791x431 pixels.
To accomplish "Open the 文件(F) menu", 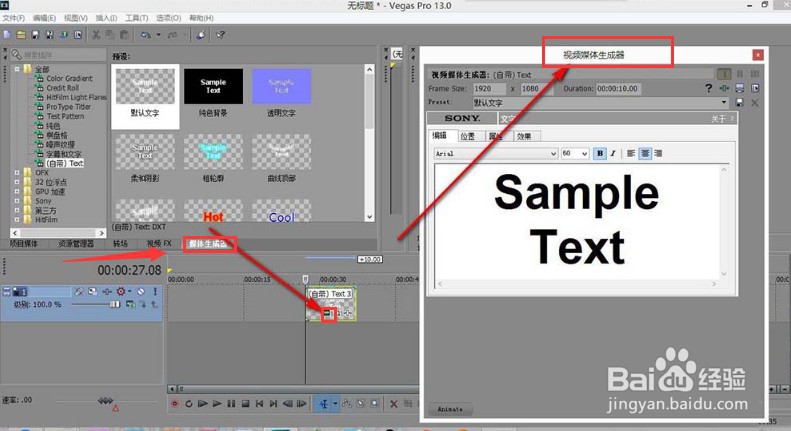I will click(x=14, y=18).
